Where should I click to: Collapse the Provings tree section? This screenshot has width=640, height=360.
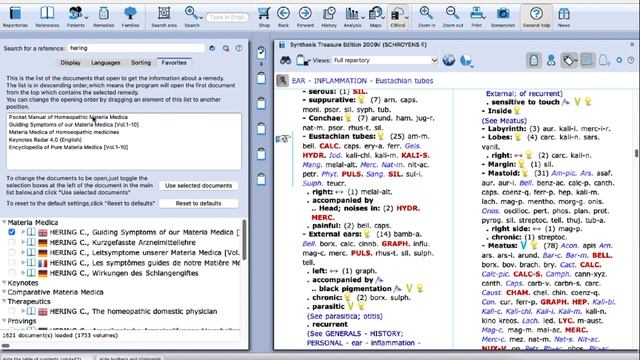4,321
